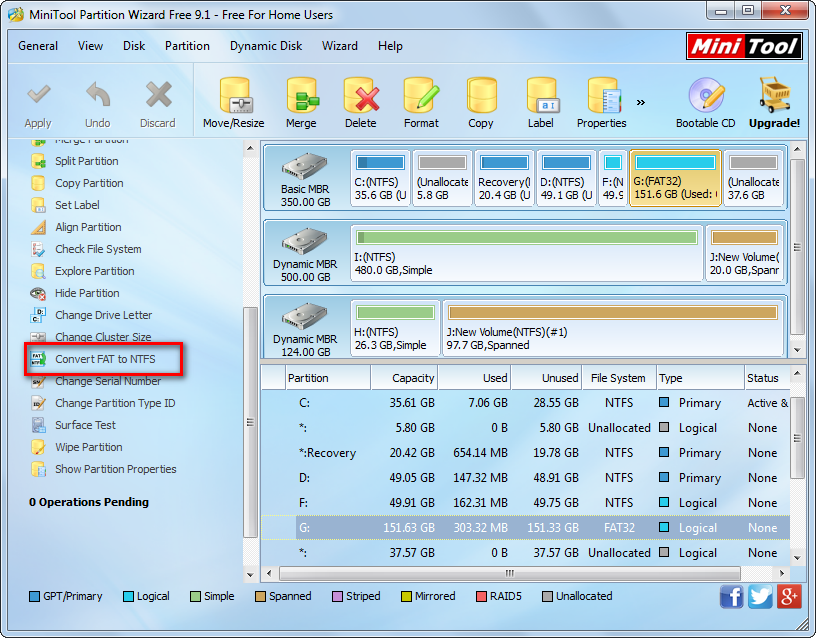
Task: Click Convert FAT to NTFS
Action: tap(93, 359)
